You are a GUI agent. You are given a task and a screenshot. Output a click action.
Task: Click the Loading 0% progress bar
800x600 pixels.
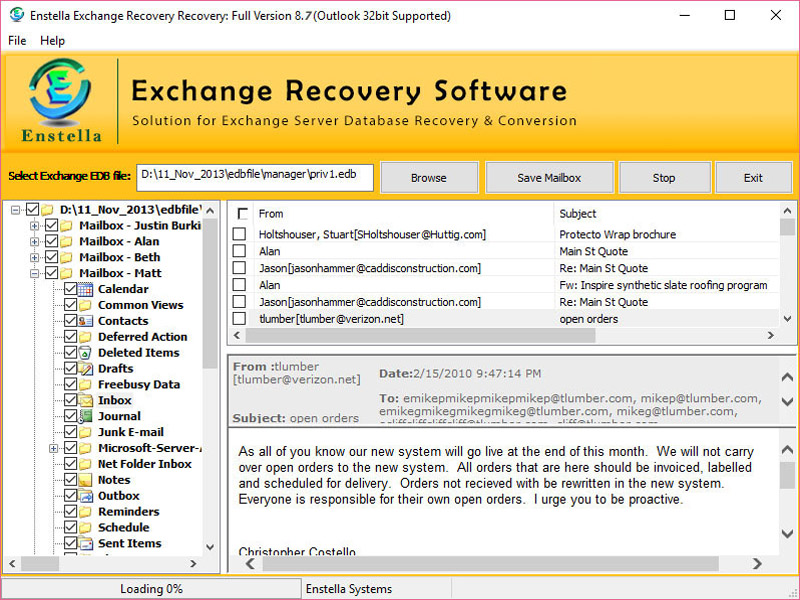150,588
